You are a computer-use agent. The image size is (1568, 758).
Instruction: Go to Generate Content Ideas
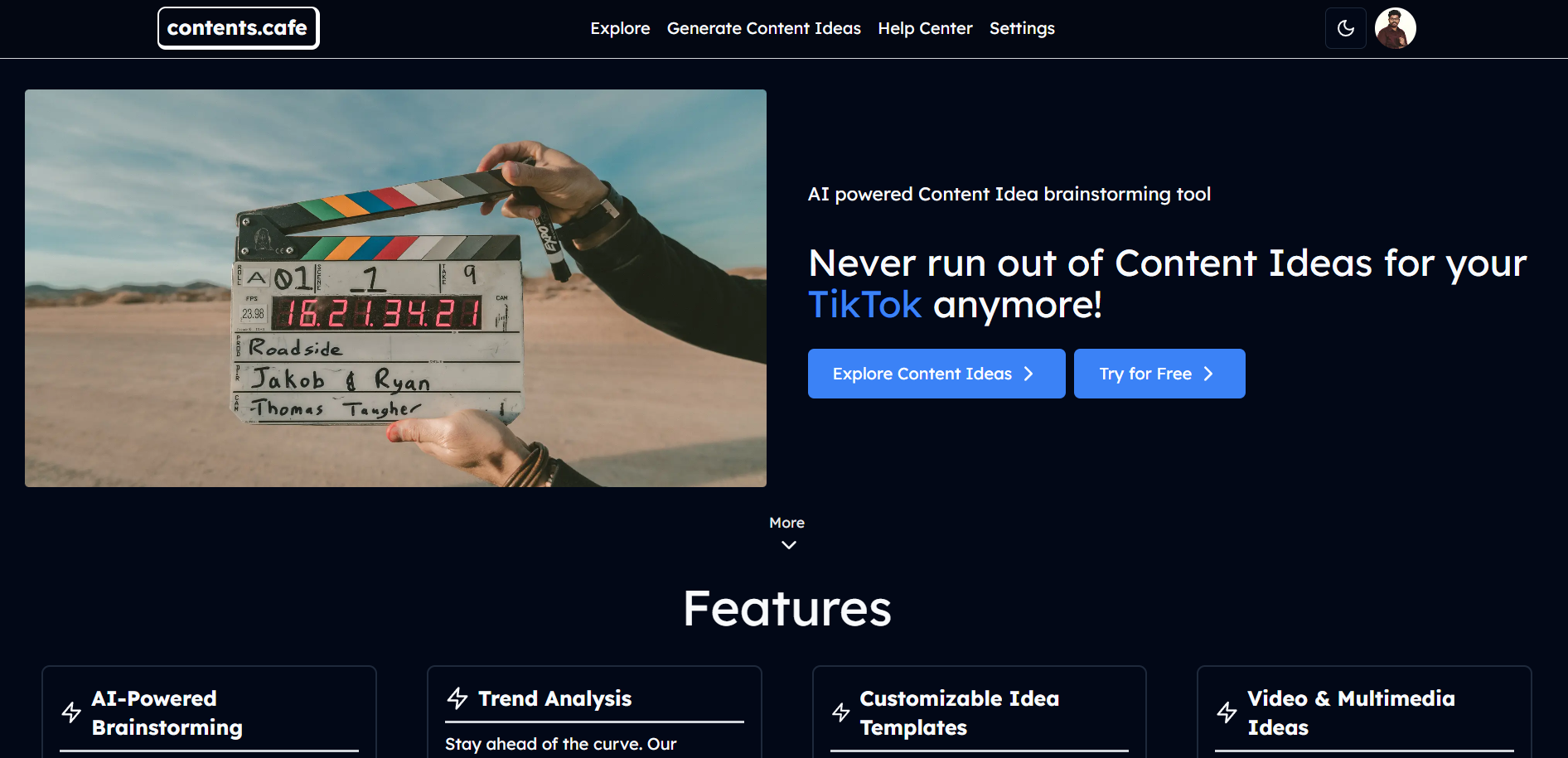(x=763, y=28)
